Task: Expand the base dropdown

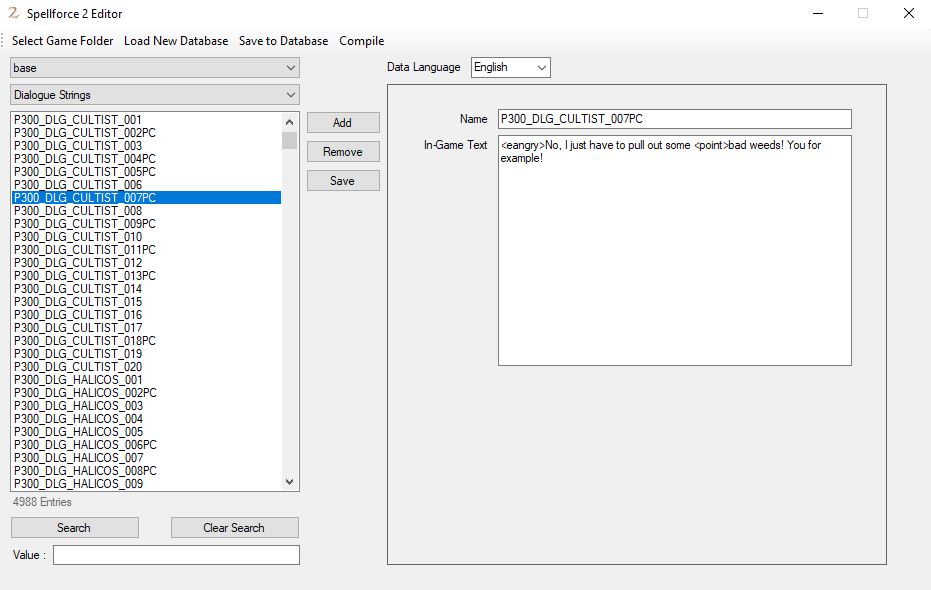Action: click(155, 68)
